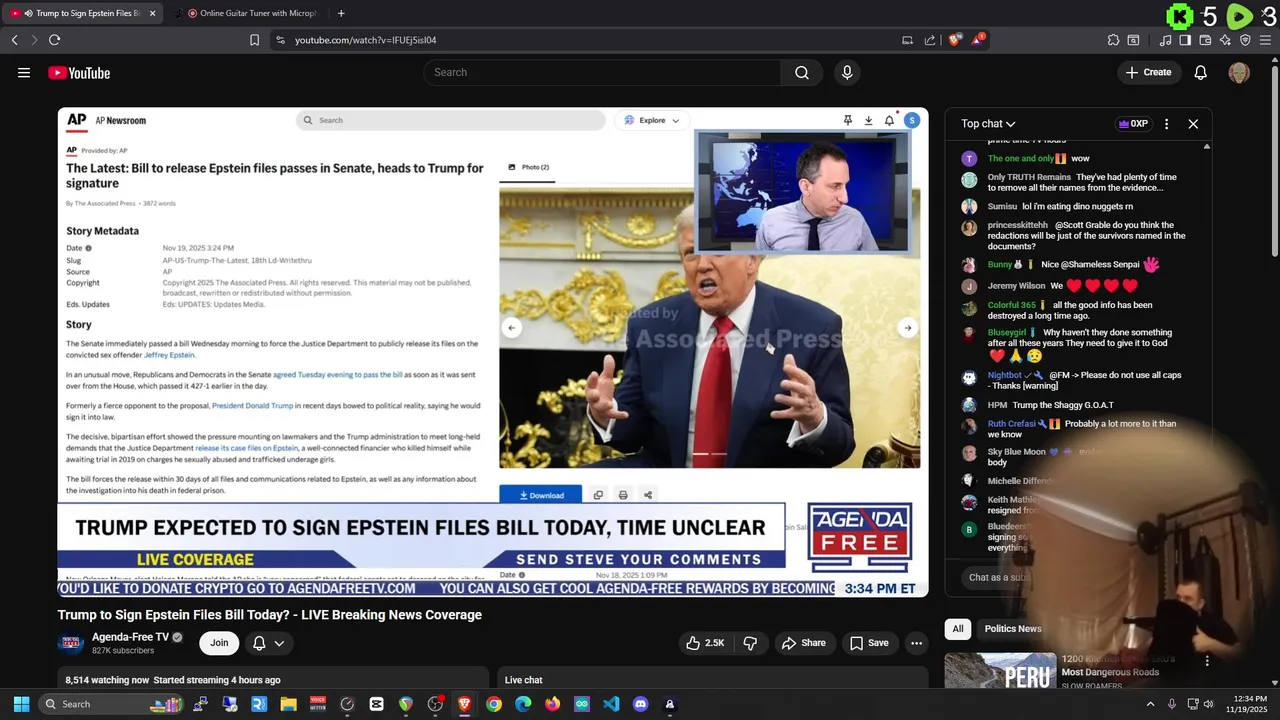Expand channel notification bell dropdown
The height and width of the screenshot is (720, 1280).
(268, 643)
